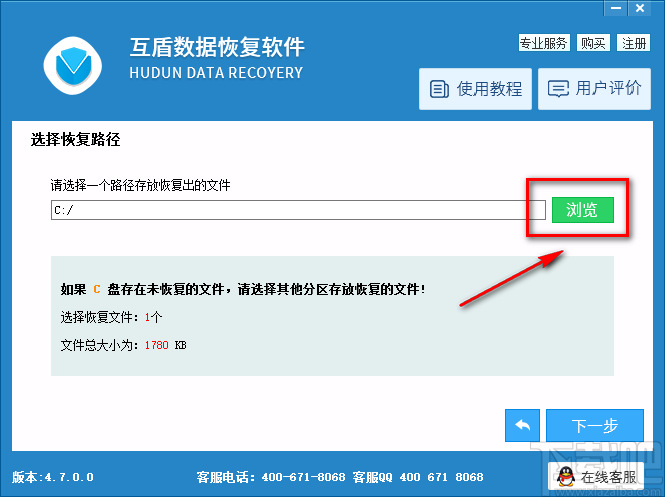
Task: Click the 注册 register link
Action: coord(634,43)
